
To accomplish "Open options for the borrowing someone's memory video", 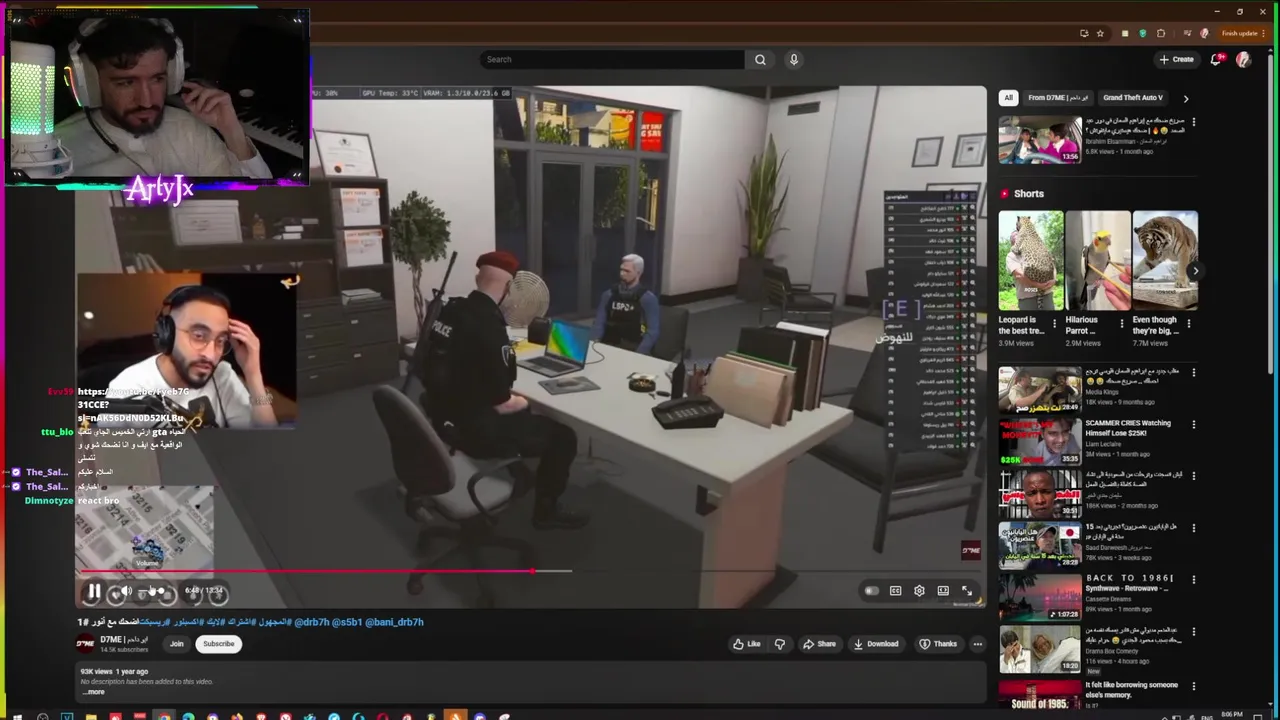I will 1193,686.
